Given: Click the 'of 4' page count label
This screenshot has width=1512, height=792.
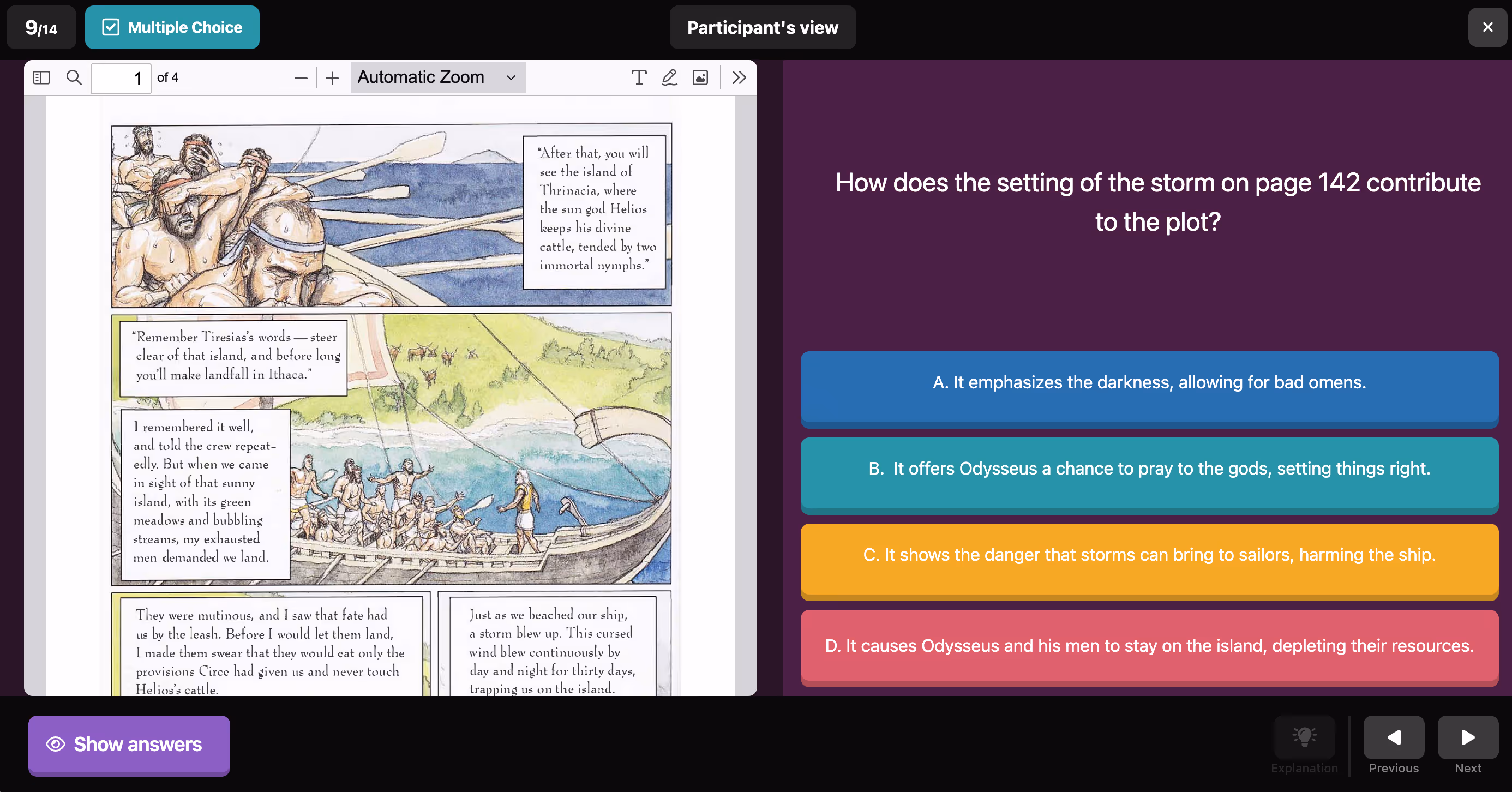Looking at the screenshot, I should pyautogui.click(x=168, y=77).
